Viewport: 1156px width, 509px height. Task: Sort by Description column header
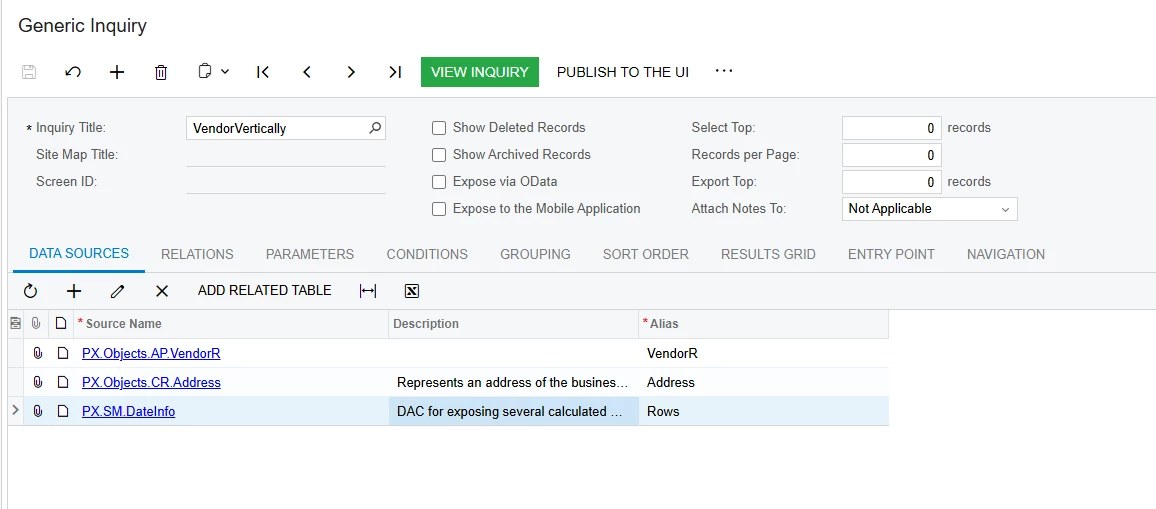[513, 324]
